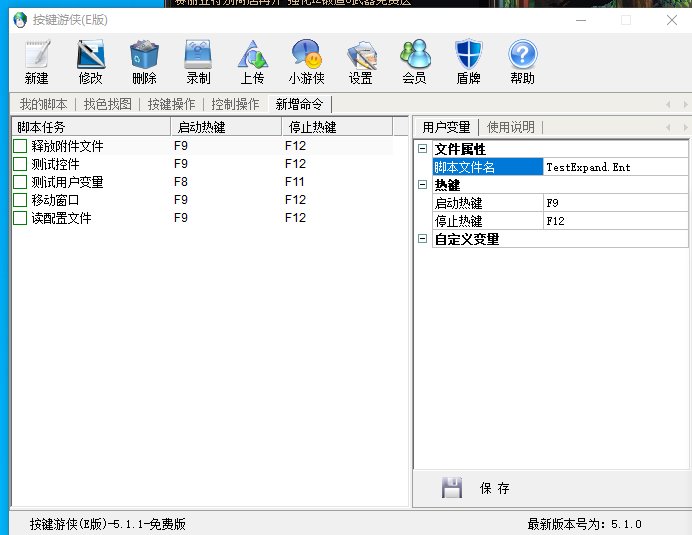The width and height of the screenshot is (692, 535).
Task: Open 帮助 (Help) question mark icon
Action: click(523, 55)
